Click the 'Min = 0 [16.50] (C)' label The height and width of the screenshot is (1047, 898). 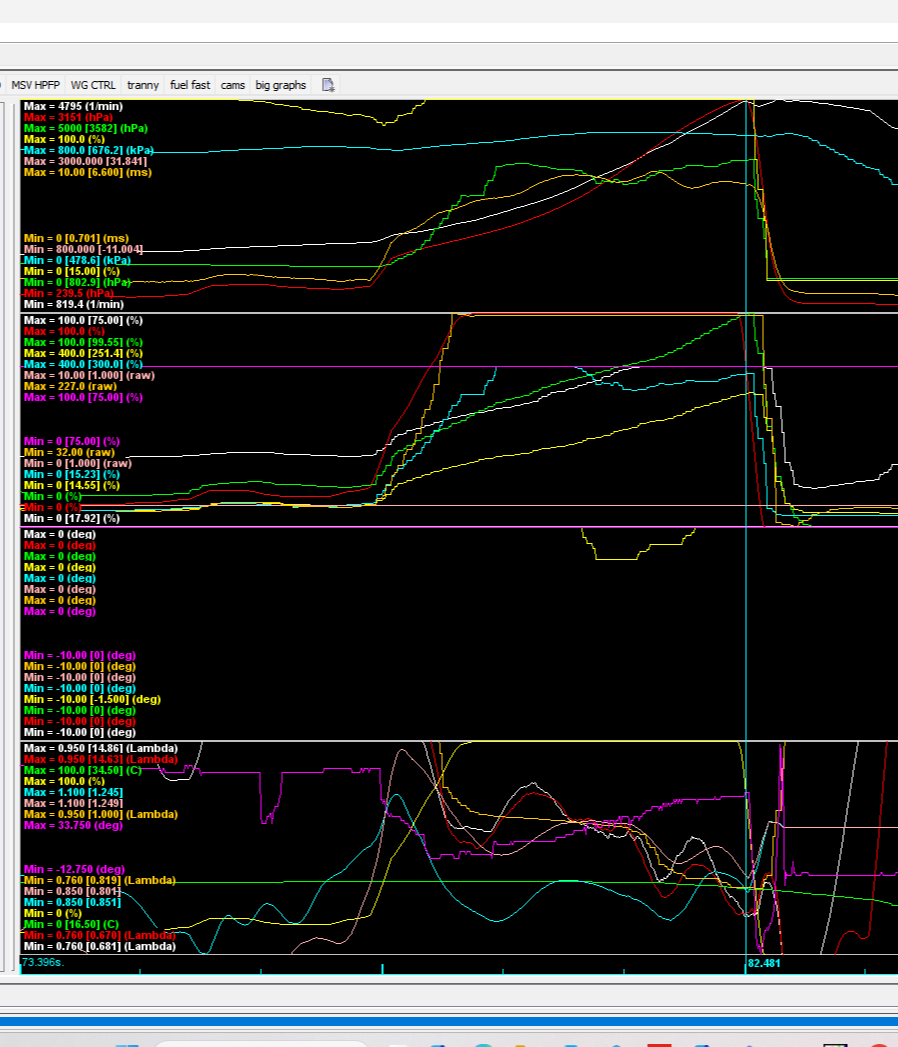[x=71, y=924]
